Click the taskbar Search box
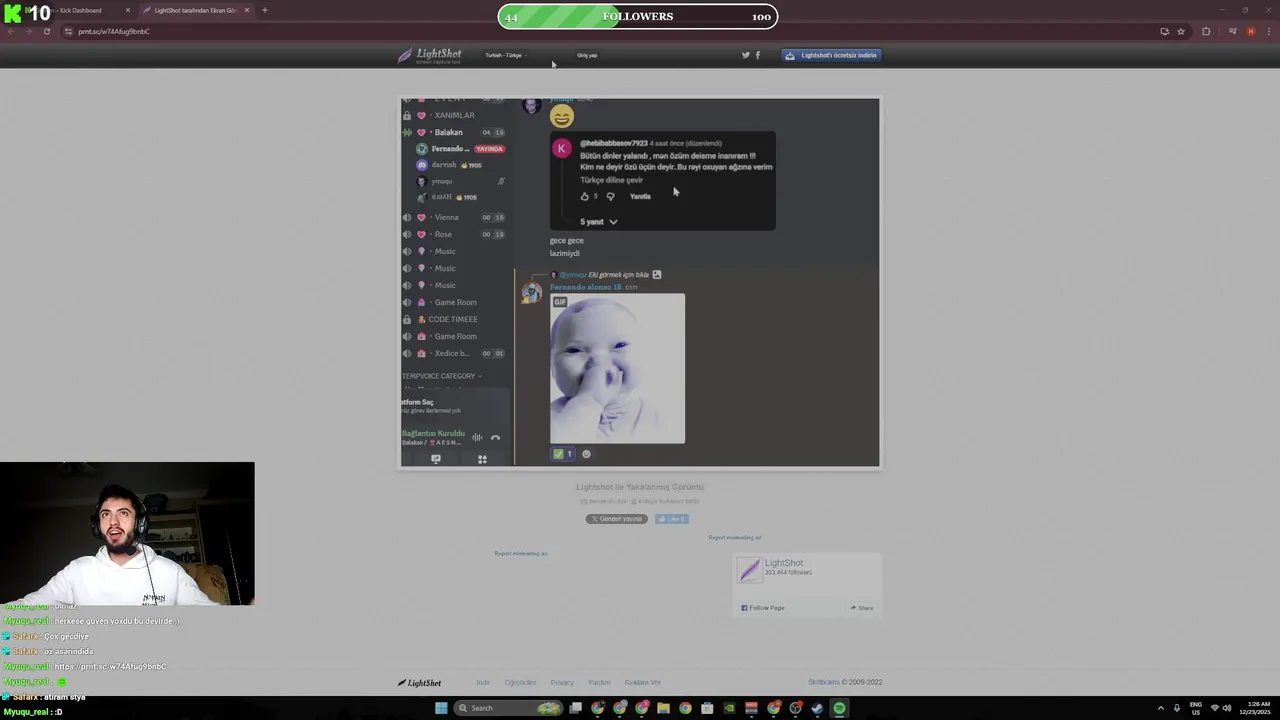 pyautogui.click(x=507, y=708)
